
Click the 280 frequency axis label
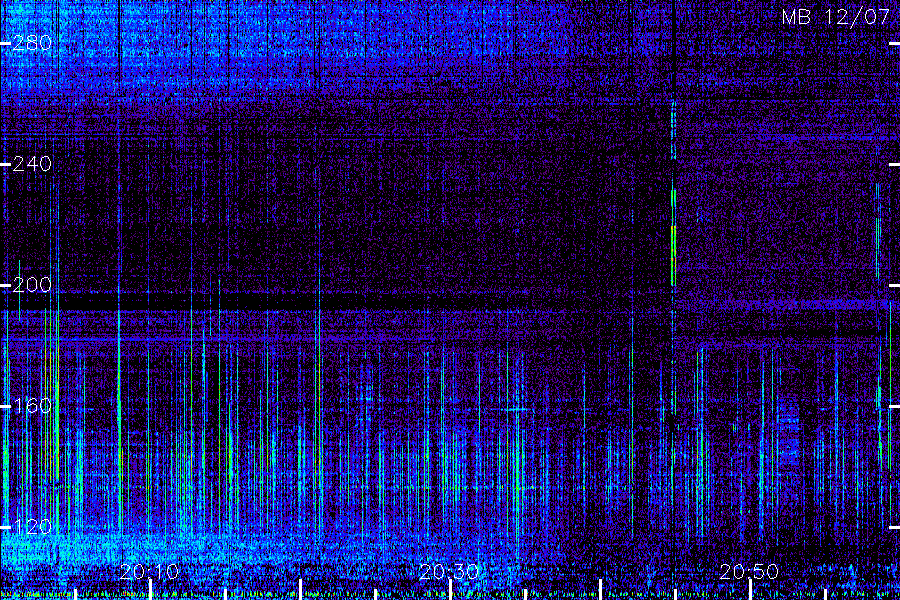[32, 43]
